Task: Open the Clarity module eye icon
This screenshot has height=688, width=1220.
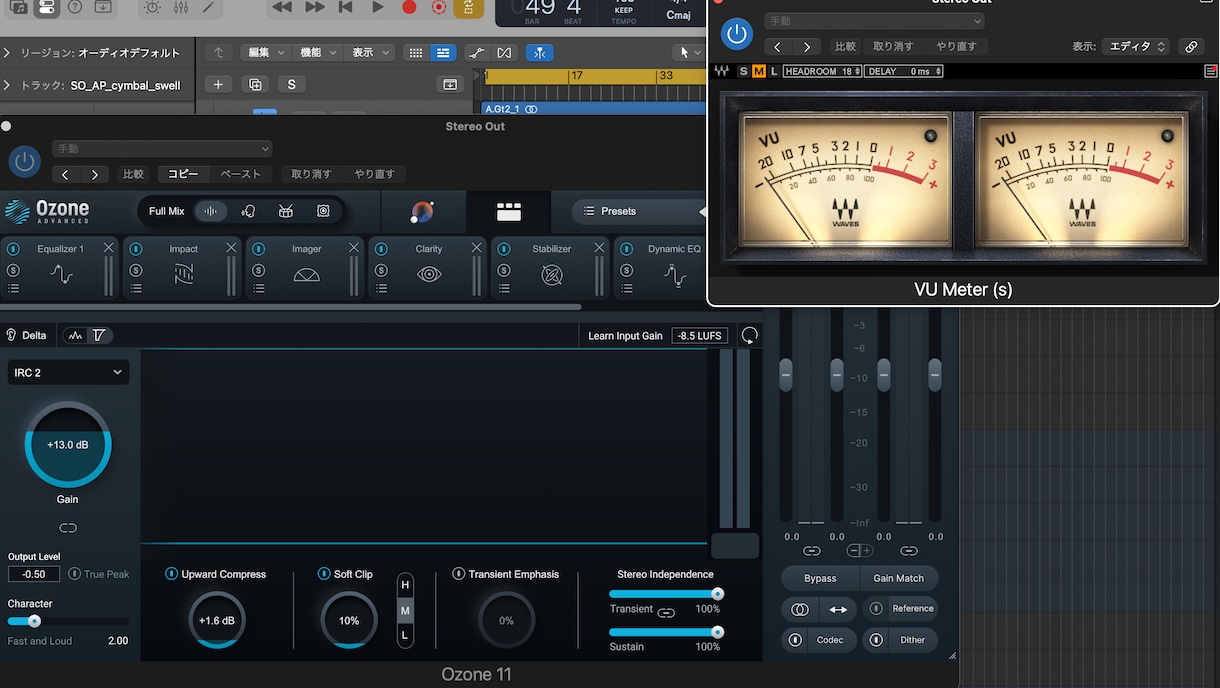Action: (x=429, y=275)
